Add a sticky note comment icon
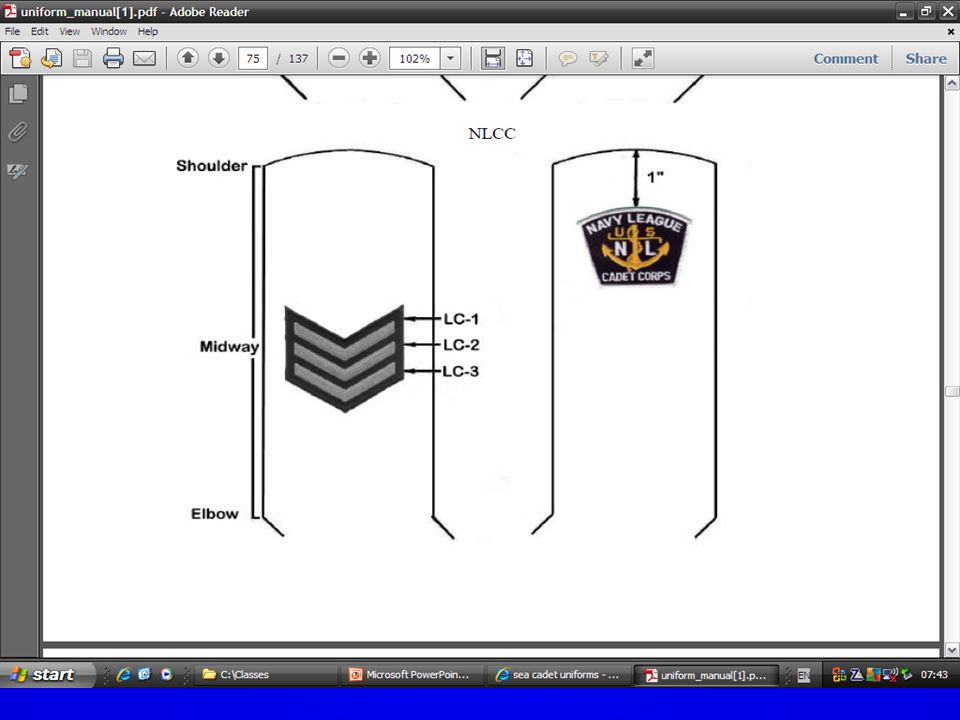 click(568, 59)
